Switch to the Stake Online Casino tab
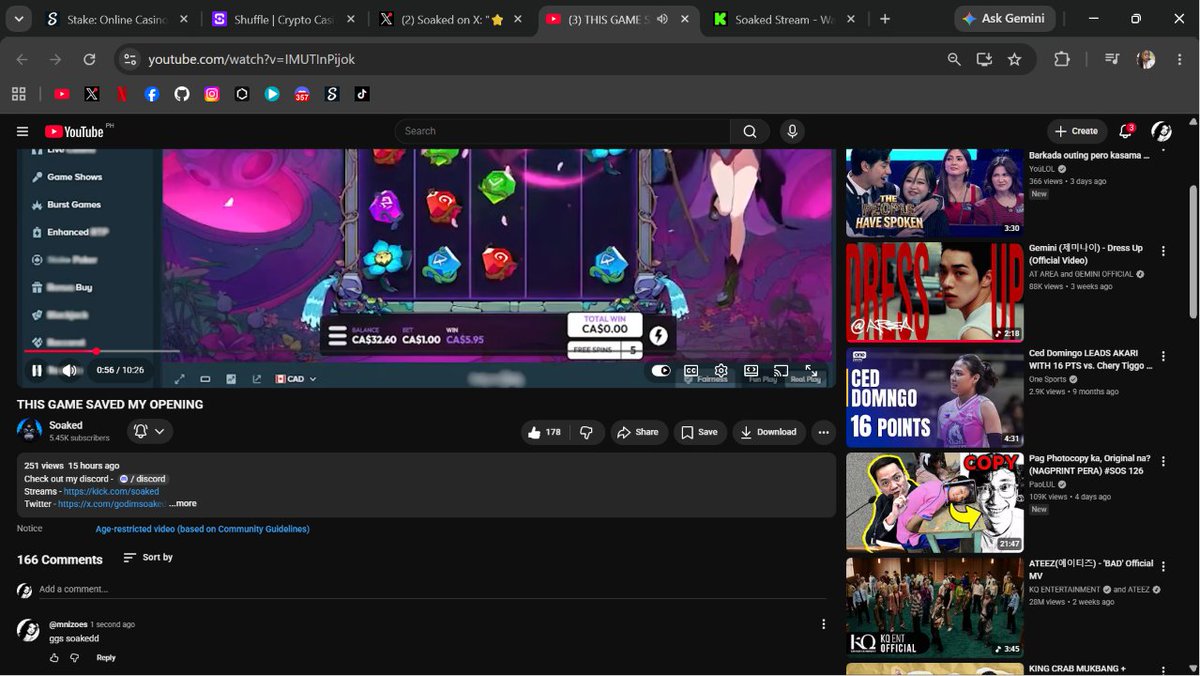 118,19
